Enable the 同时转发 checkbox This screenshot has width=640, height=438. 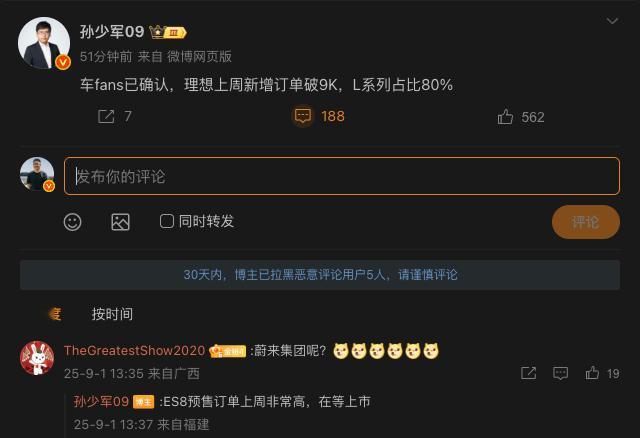(167, 221)
